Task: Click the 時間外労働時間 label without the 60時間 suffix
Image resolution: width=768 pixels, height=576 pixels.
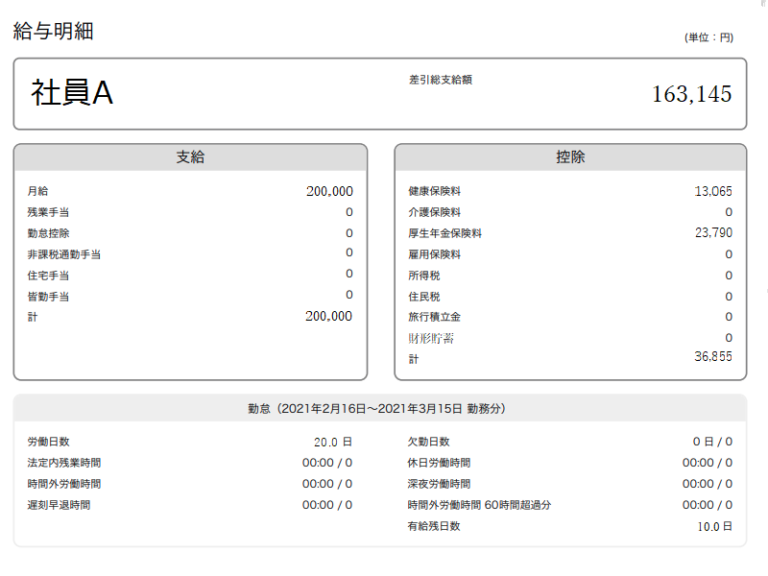Action: pyautogui.click(x=64, y=483)
